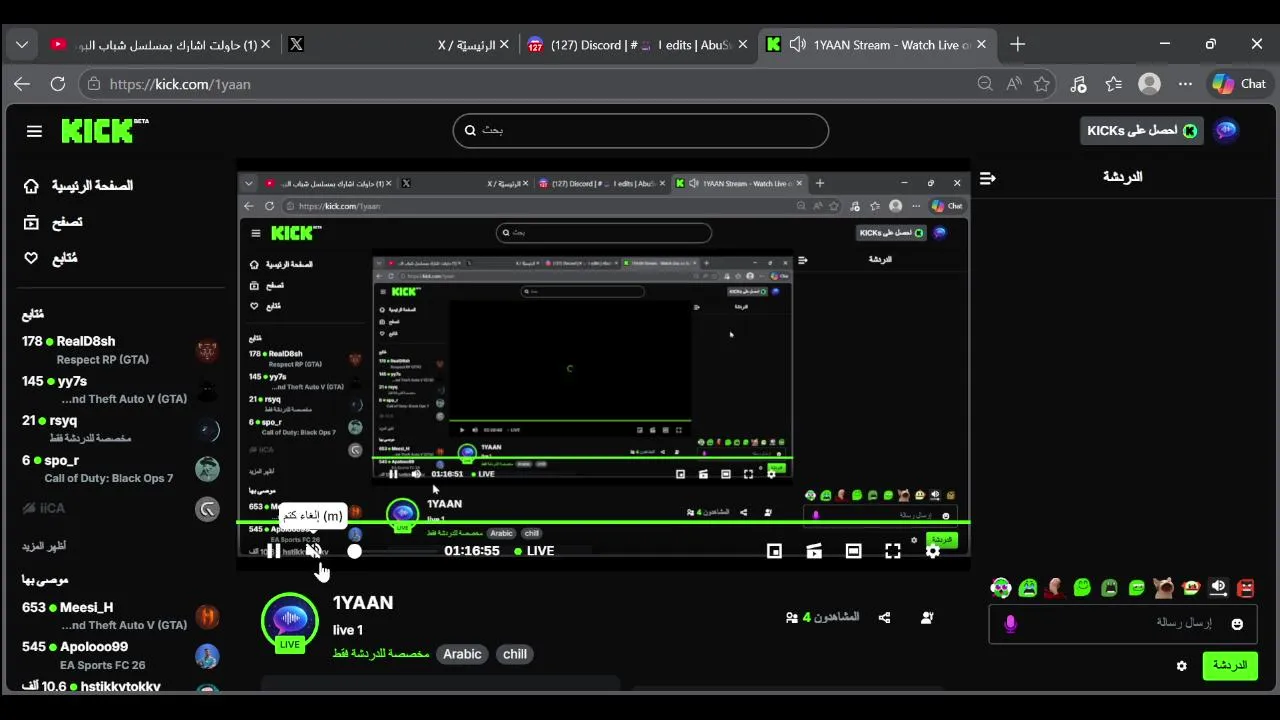
Task: Insert the speaker volume emote
Action: click(x=1218, y=588)
